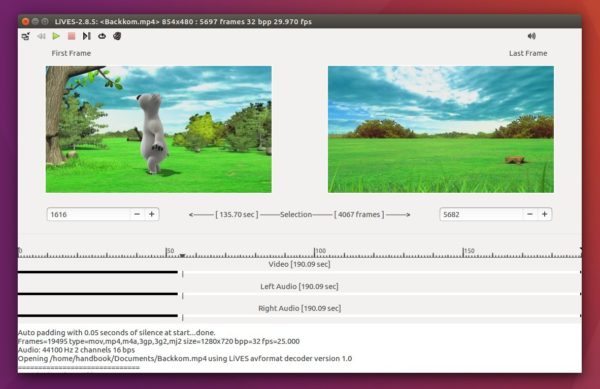
Task: Start playback with the green play icon
Action: click(x=56, y=36)
